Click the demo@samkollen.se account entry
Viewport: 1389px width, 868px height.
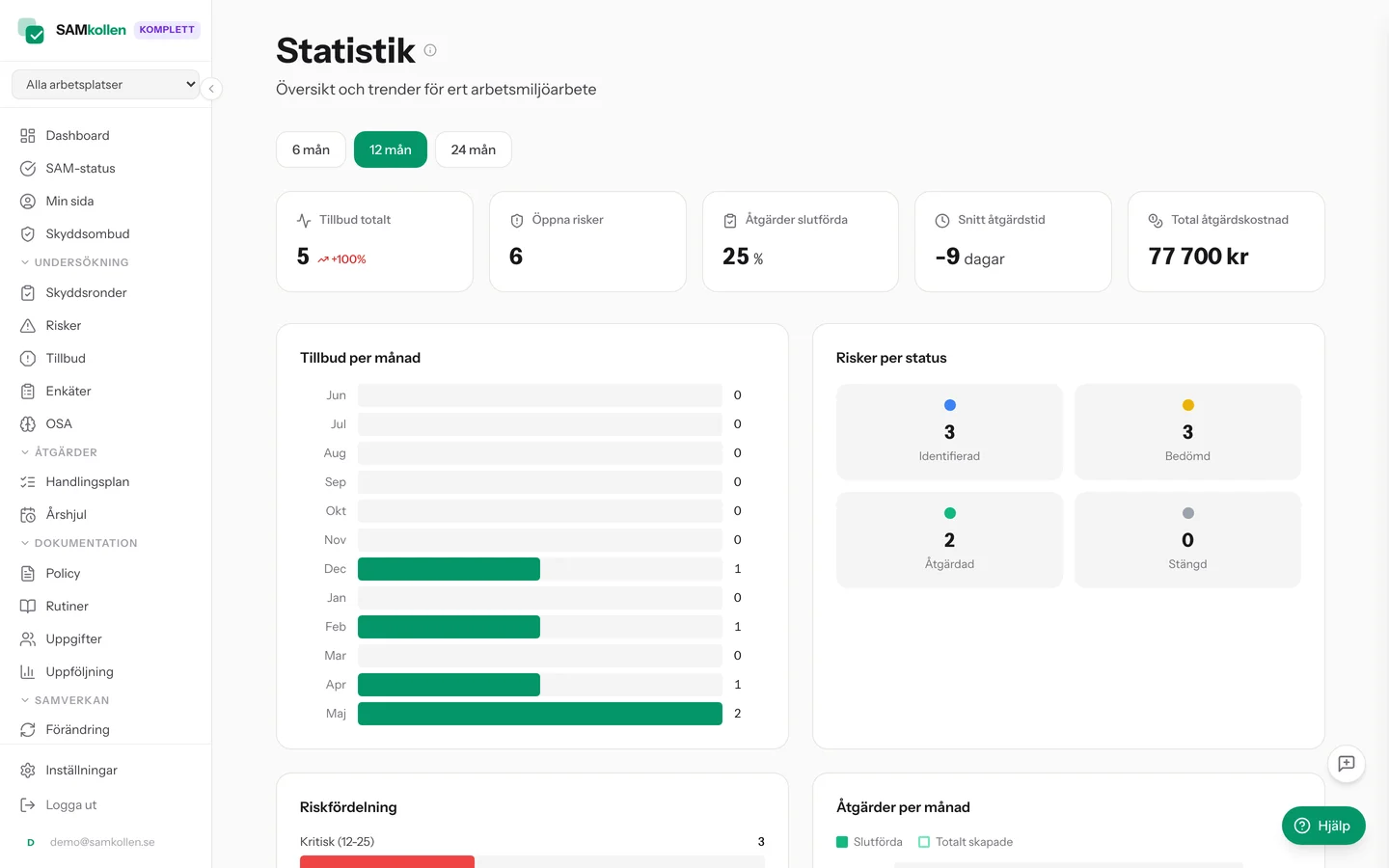click(x=102, y=842)
